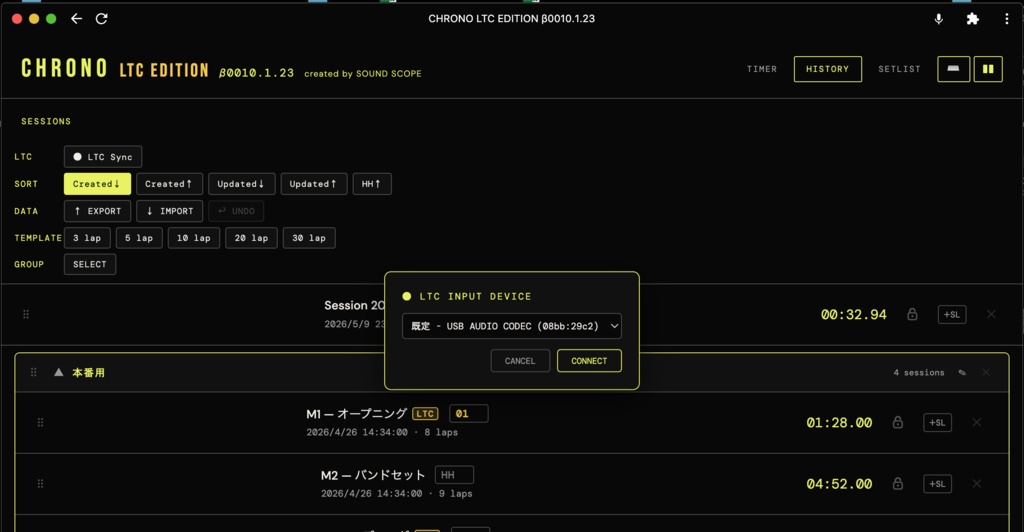Switch to single-panel layout icon
The image size is (1024, 532).
pos(953,69)
